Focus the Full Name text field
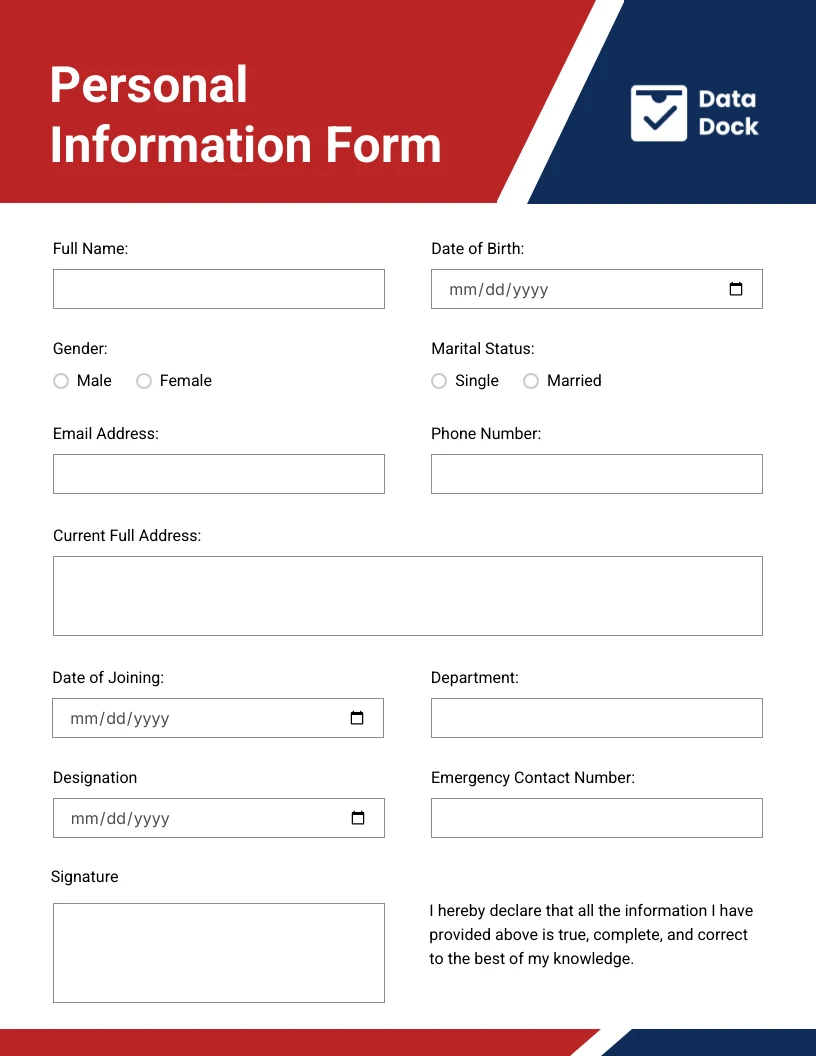The width and height of the screenshot is (816, 1056). [x=219, y=289]
